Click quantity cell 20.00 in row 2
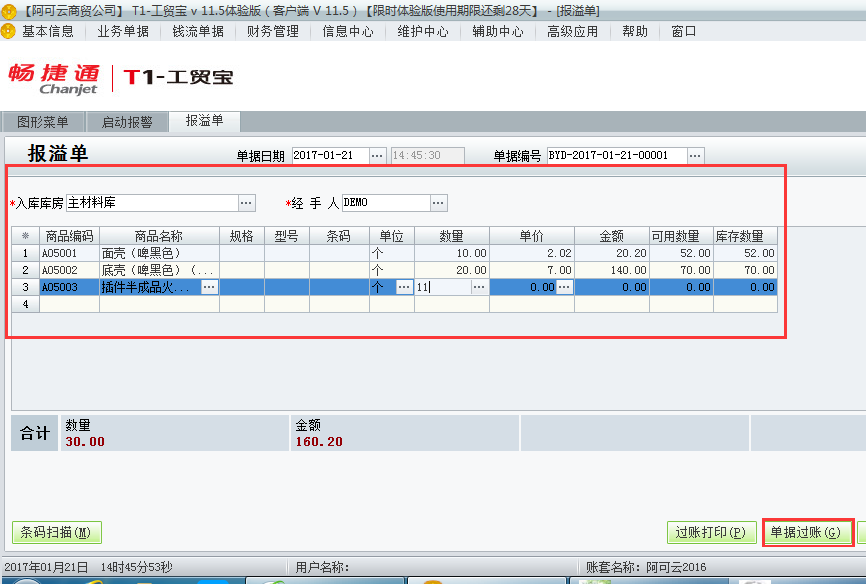The height and width of the screenshot is (584, 866). [452, 270]
